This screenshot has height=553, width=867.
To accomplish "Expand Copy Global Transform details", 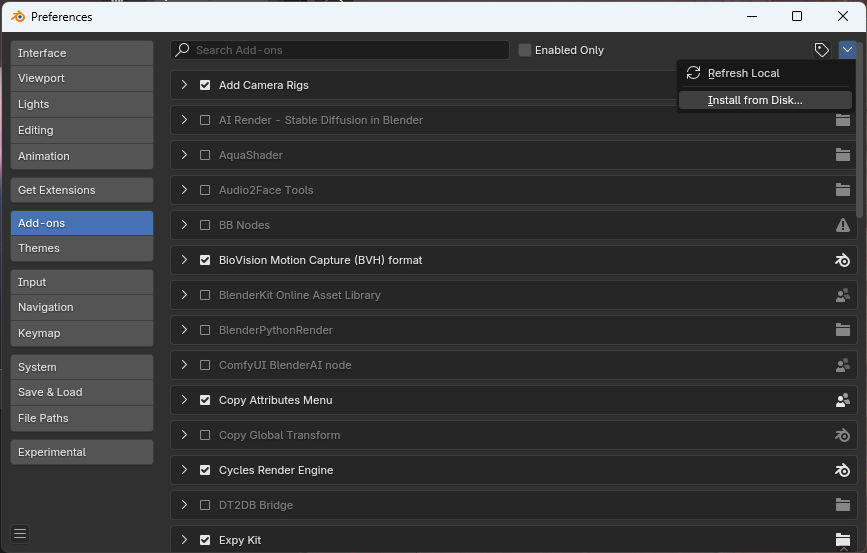I will pyautogui.click(x=184, y=435).
